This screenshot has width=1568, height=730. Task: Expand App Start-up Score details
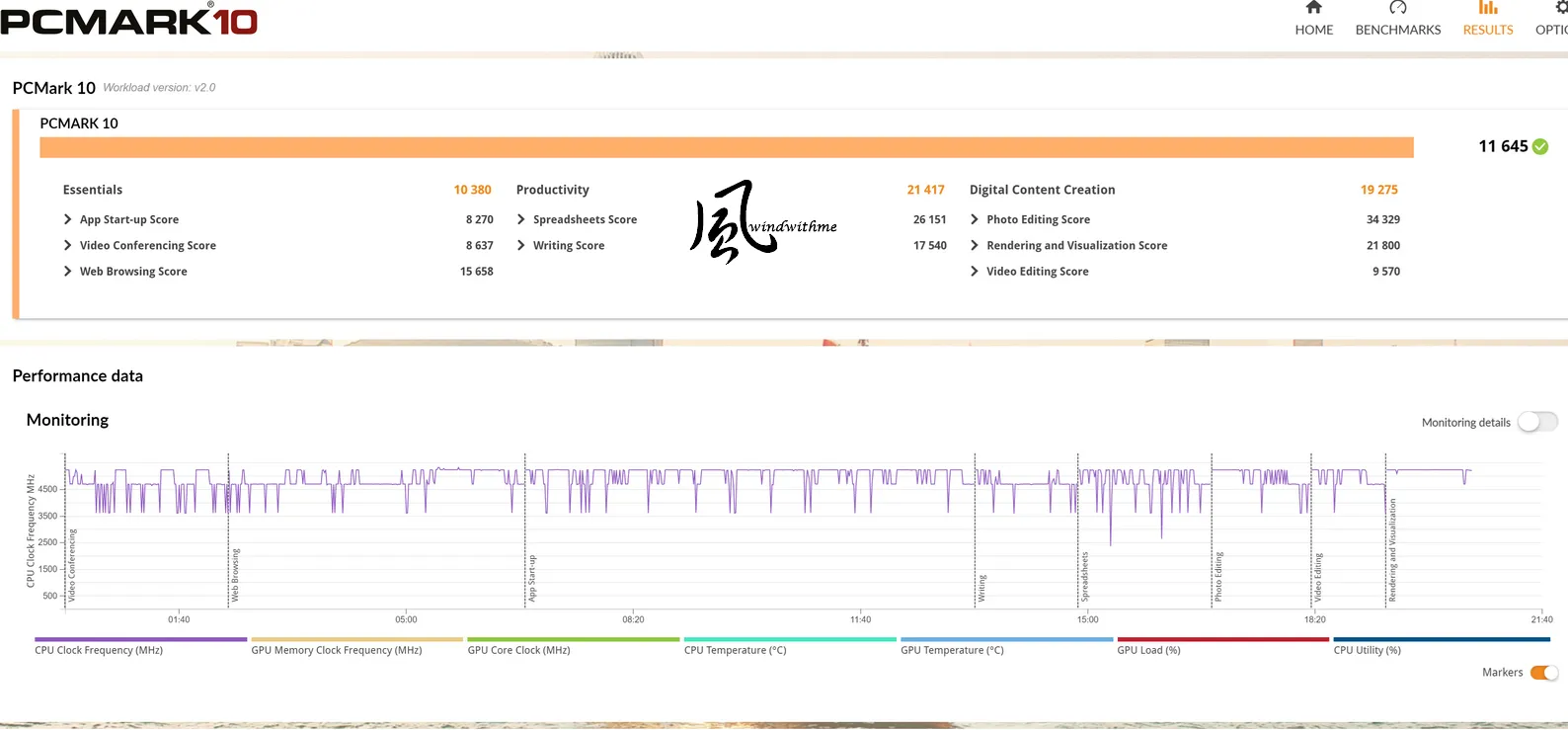point(67,219)
